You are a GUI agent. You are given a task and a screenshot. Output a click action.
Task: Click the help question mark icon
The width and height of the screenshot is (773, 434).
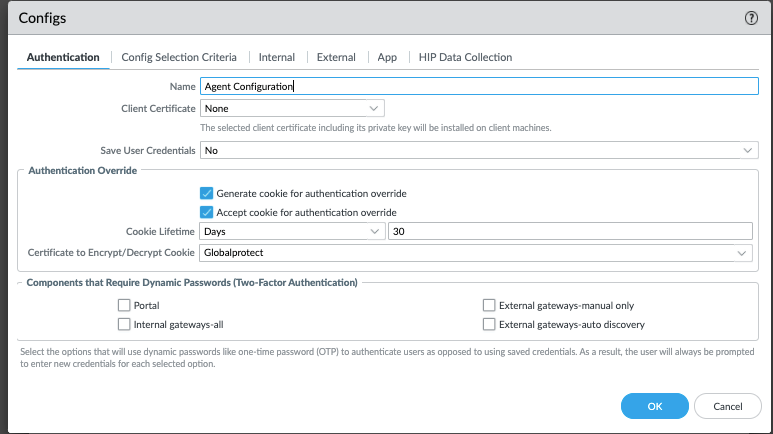[751, 18]
